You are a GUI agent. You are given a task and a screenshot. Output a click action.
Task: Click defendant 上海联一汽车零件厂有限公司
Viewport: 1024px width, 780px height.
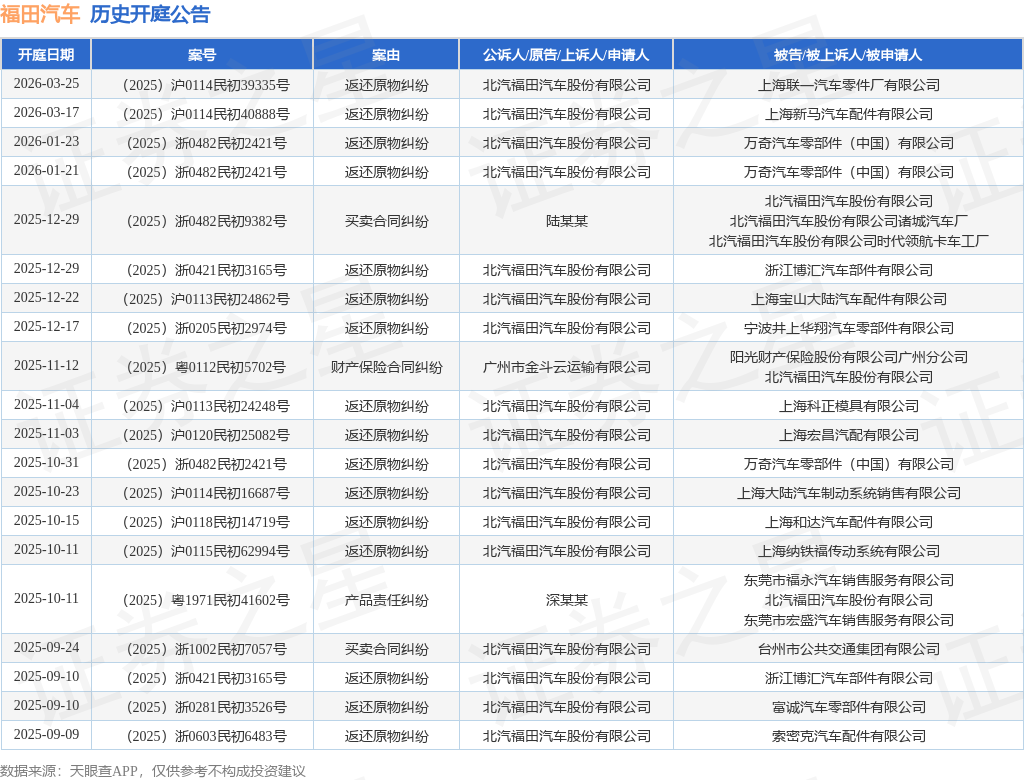click(848, 85)
